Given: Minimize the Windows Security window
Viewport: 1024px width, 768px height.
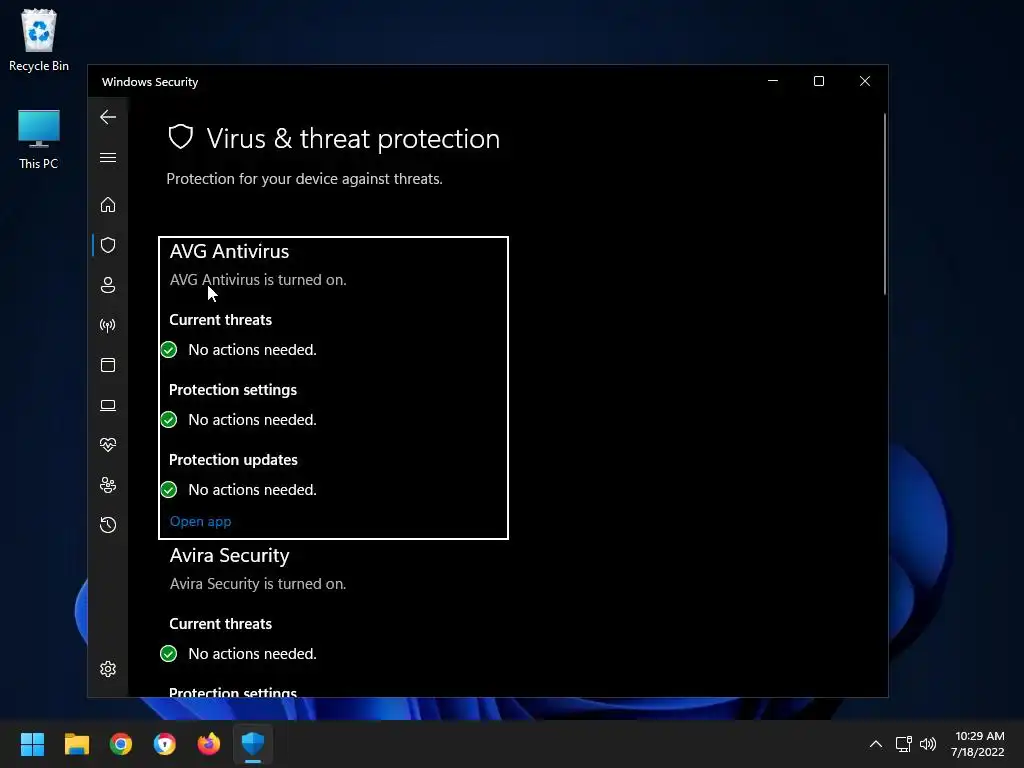Looking at the screenshot, I should [773, 81].
